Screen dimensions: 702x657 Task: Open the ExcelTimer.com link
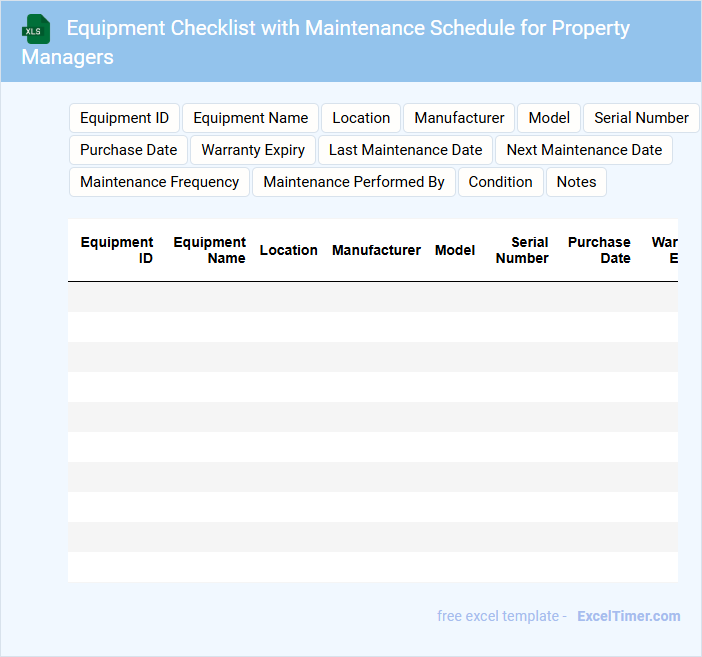tap(628, 616)
